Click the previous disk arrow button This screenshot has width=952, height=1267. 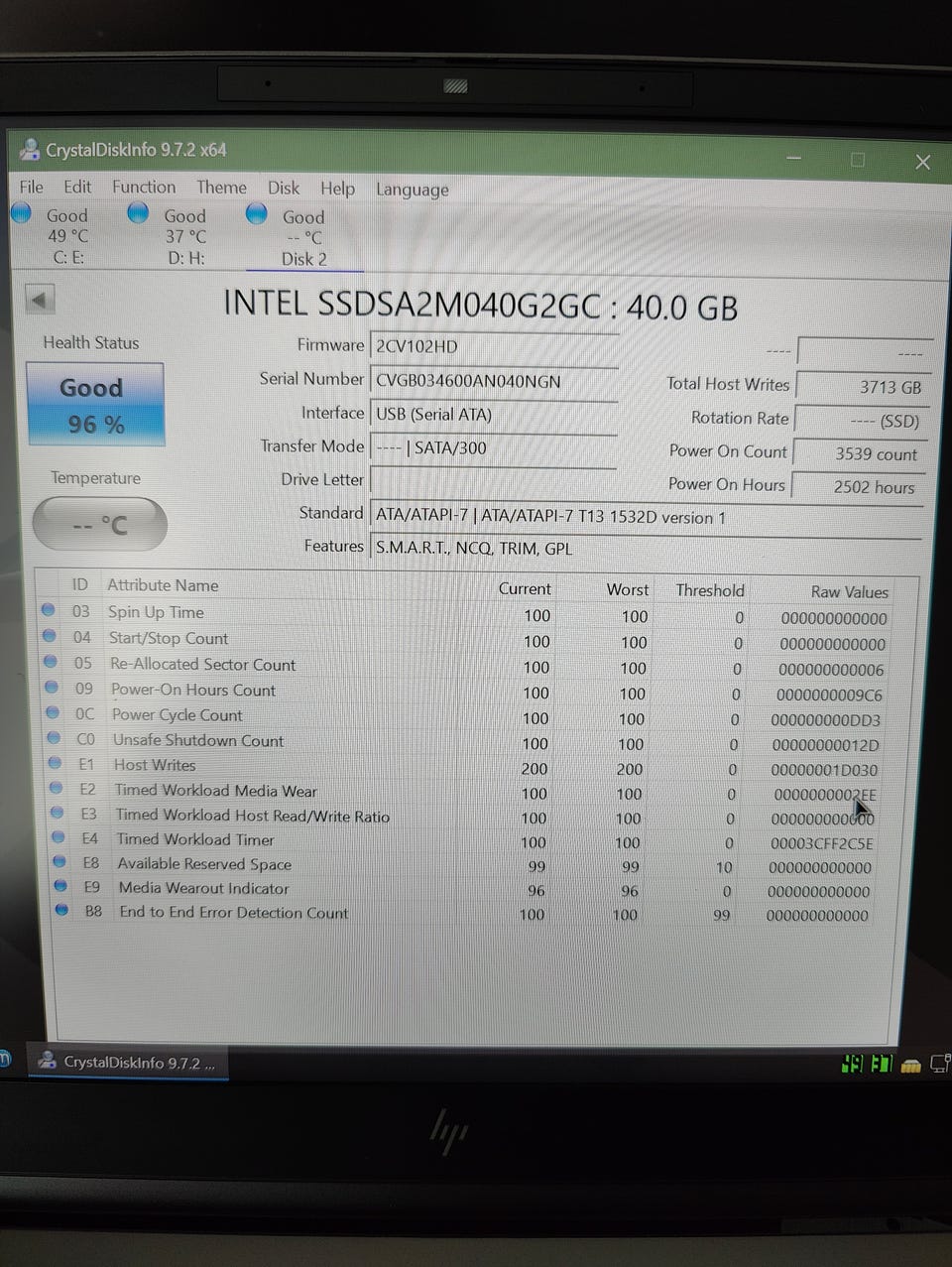pos(40,299)
